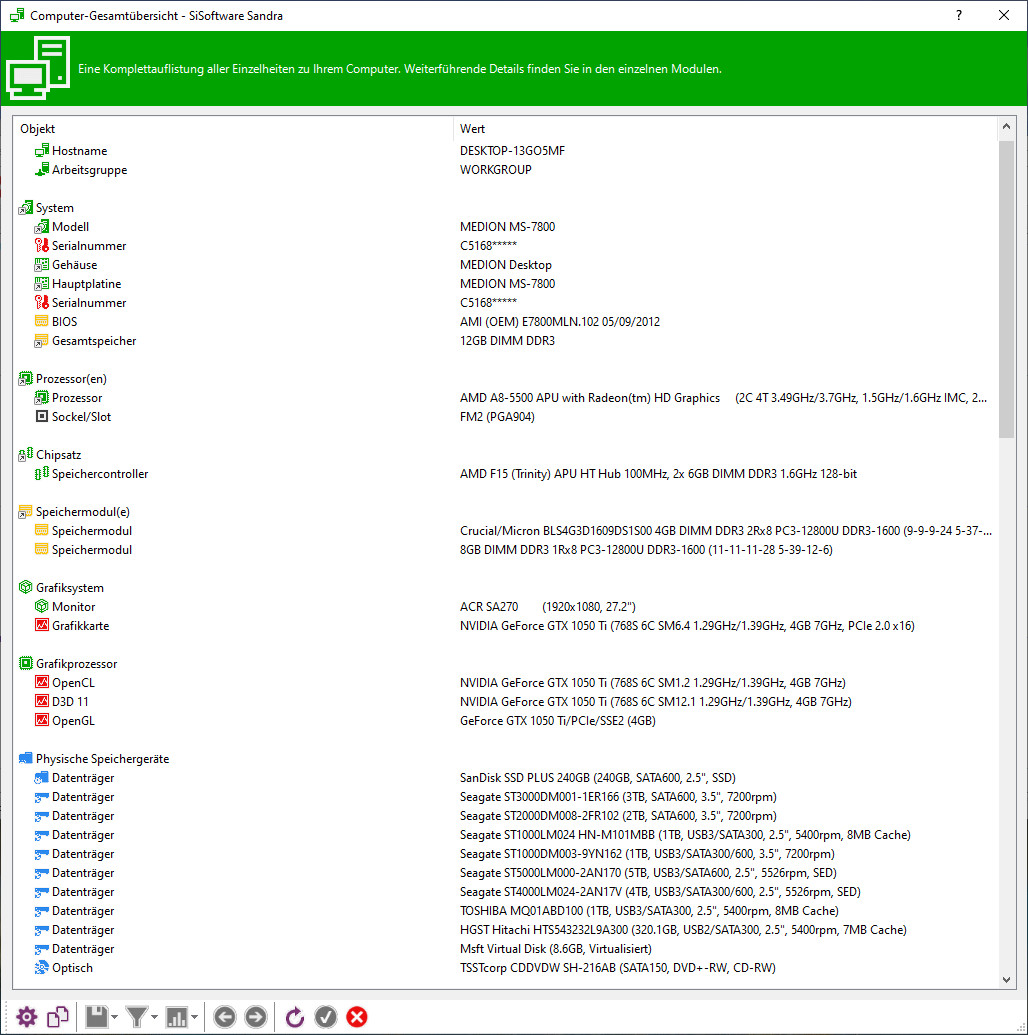The image size is (1028, 1035).
Task: Click the Speichercontroller row icon
Action: click(42, 473)
